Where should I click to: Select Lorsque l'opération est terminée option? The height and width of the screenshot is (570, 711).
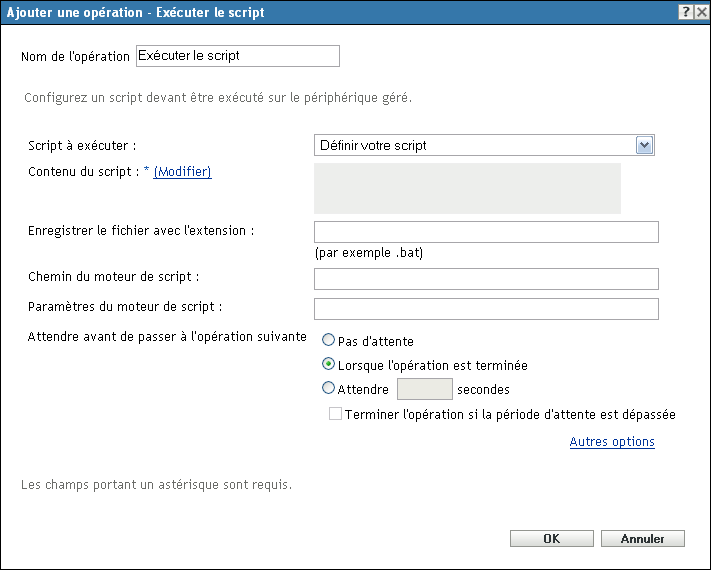[x=328, y=364]
